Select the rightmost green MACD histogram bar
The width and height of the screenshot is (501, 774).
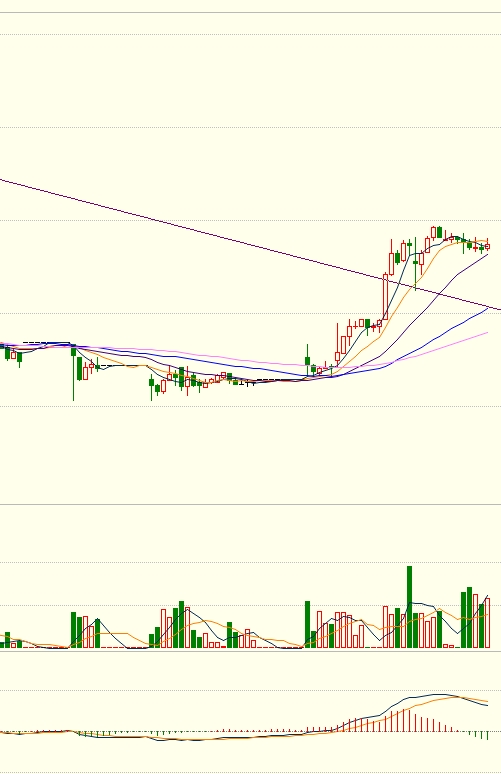click(x=487, y=735)
